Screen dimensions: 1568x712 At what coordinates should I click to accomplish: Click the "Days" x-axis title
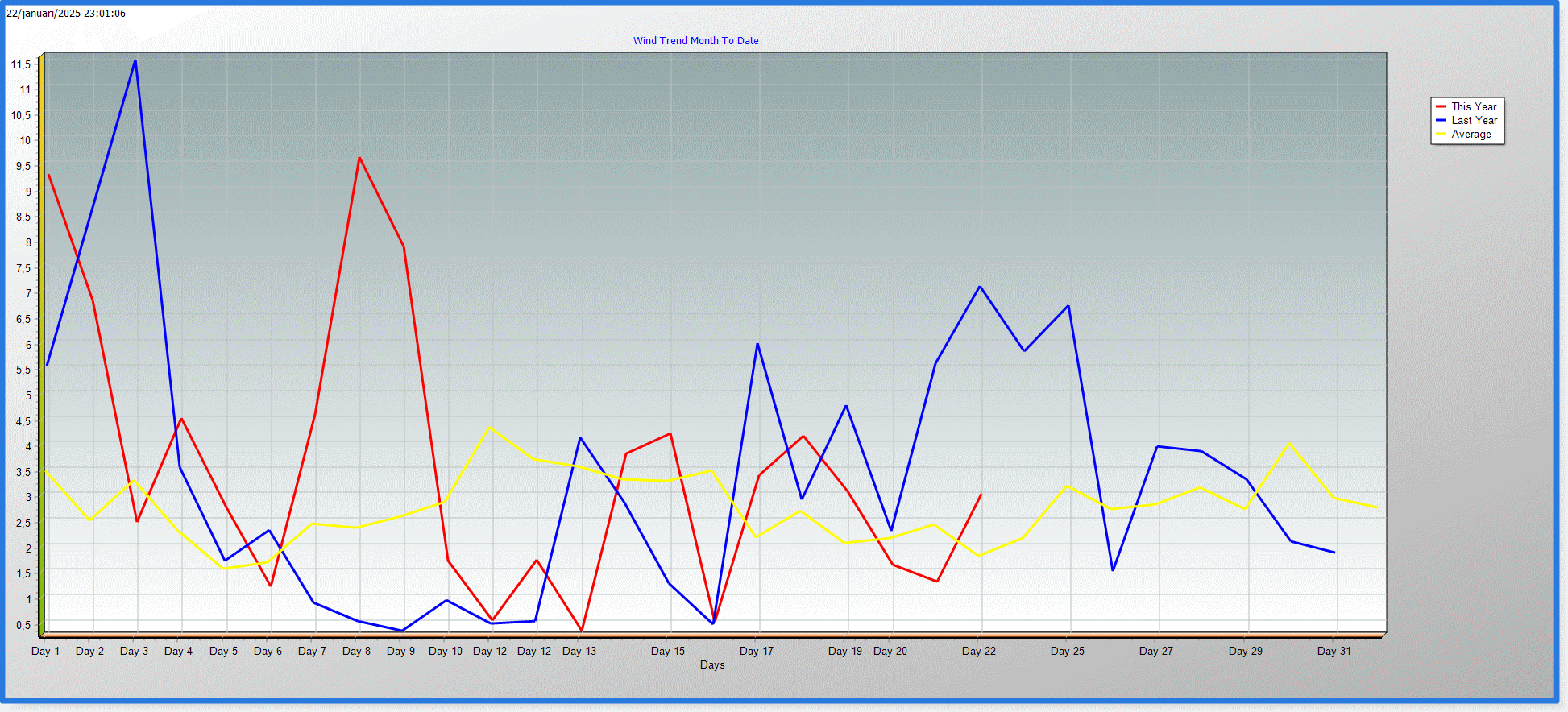coord(712,664)
